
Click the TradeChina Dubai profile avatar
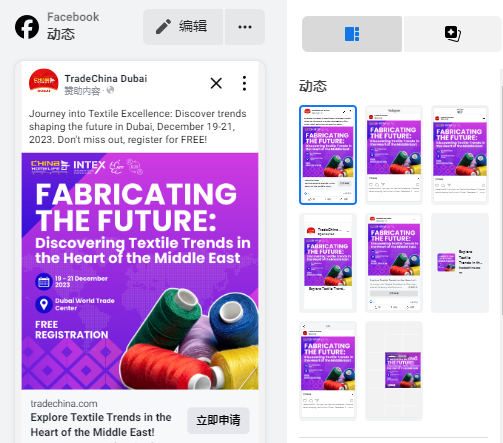(44, 83)
